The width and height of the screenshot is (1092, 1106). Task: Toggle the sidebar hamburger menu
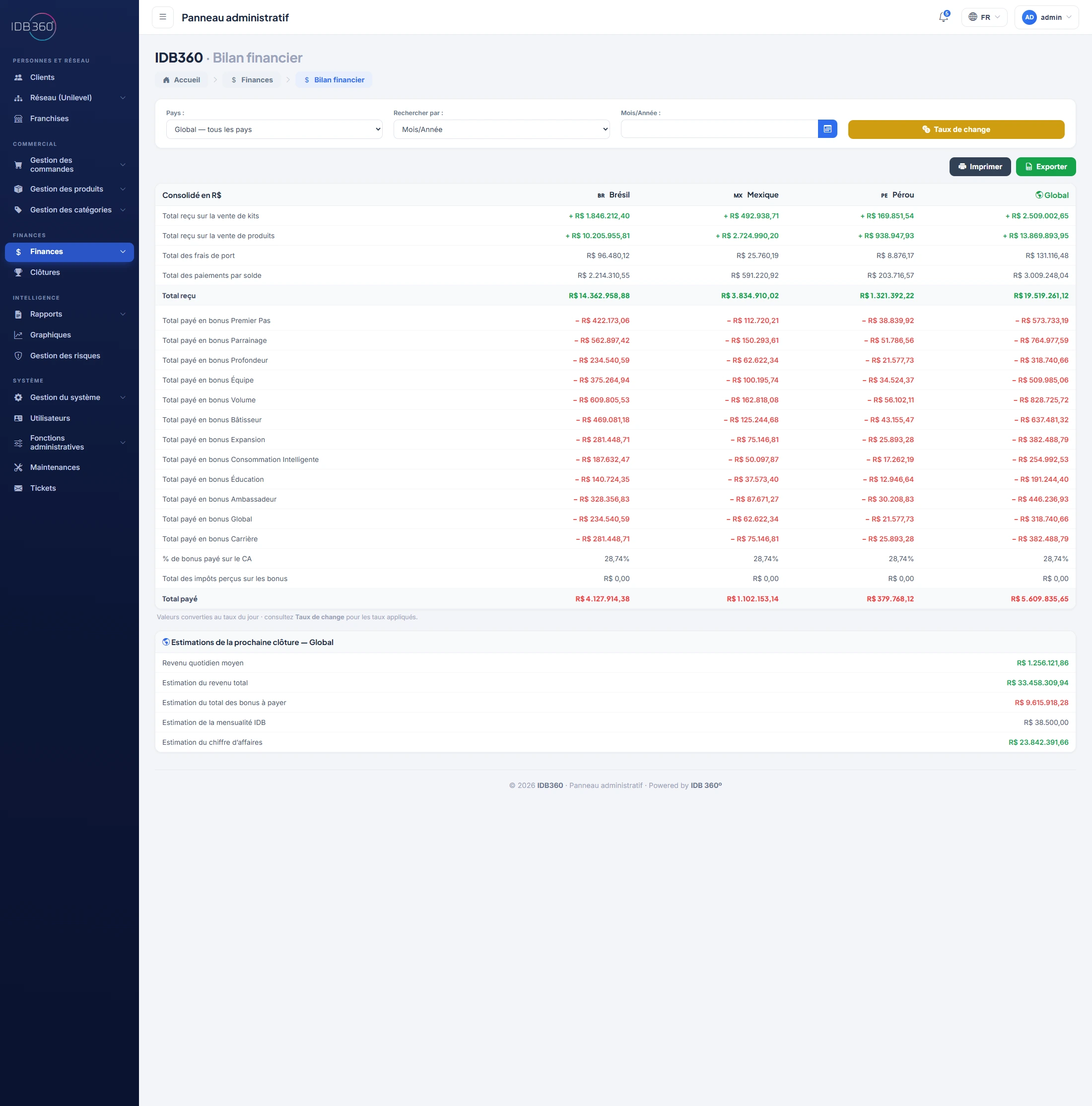[163, 17]
